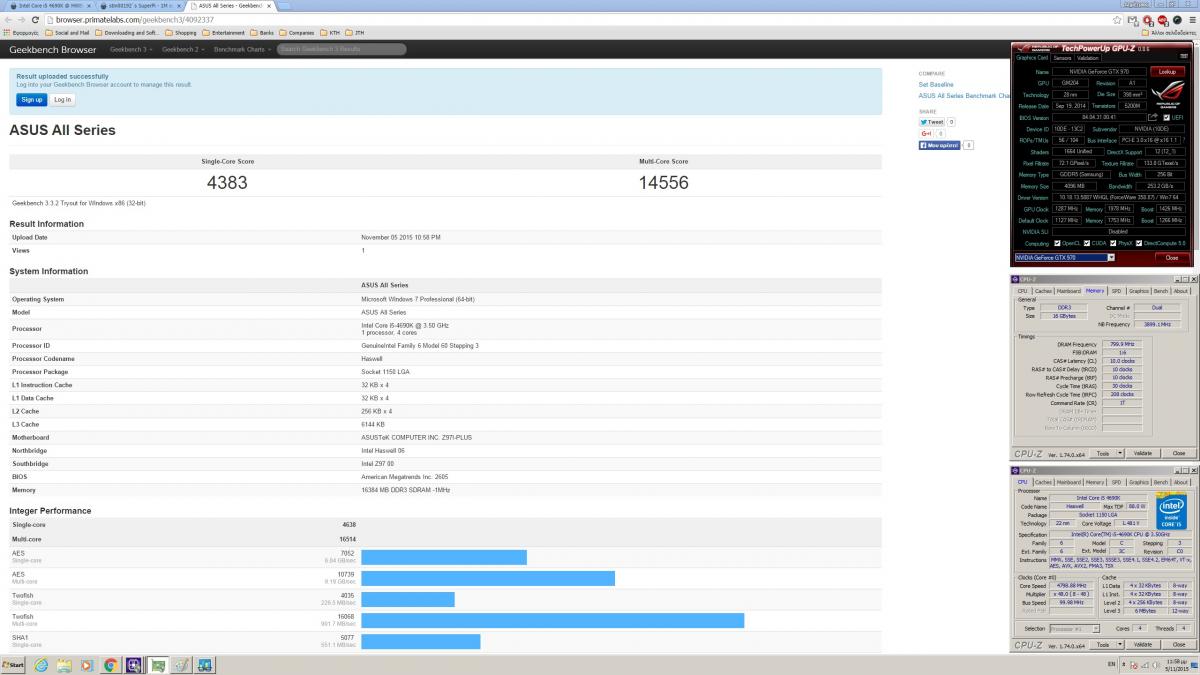Open Tools dropdown arrow in CPU-Z CPU window
The height and width of the screenshot is (675, 1200).
pyautogui.click(x=1120, y=645)
